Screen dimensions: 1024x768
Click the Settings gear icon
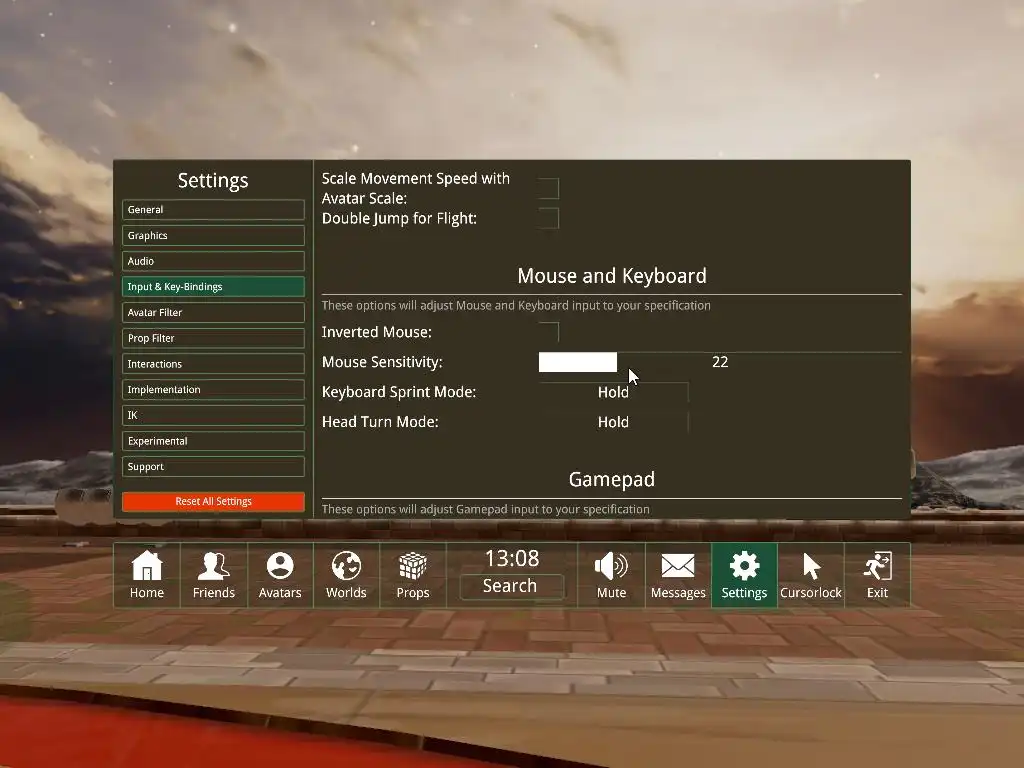pyautogui.click(x=744, y=575)
